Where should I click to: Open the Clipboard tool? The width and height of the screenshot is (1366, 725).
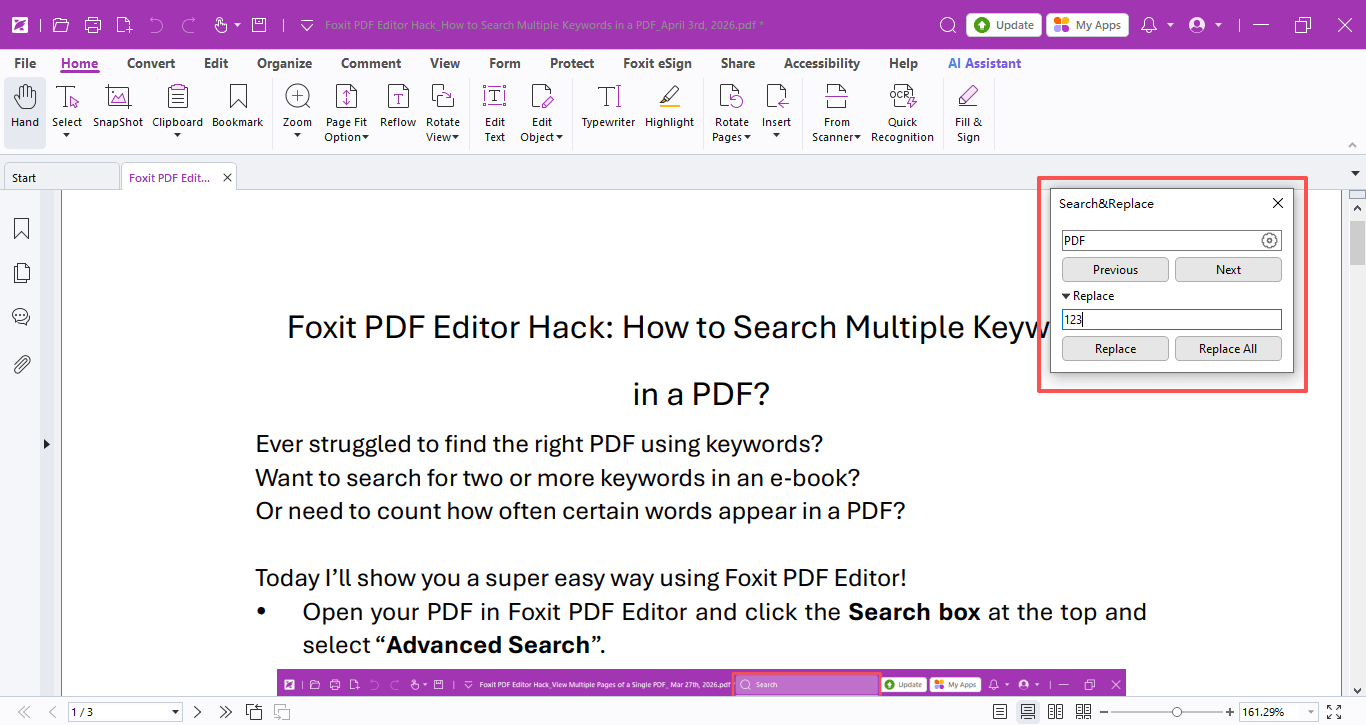pyautogui.click(x=177, y=111)
